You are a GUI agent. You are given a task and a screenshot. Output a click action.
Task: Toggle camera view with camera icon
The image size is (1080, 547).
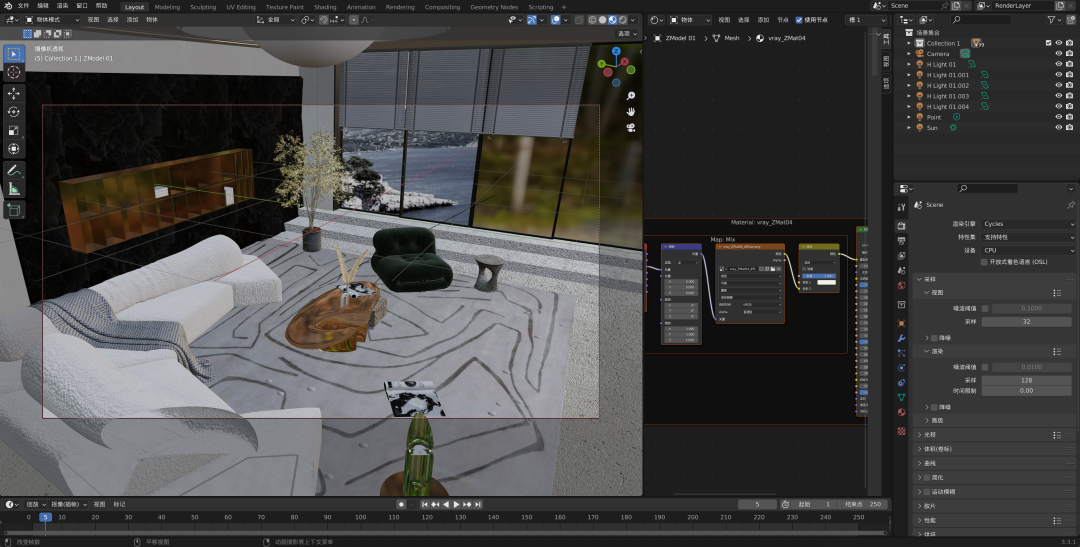pos(630,127)
